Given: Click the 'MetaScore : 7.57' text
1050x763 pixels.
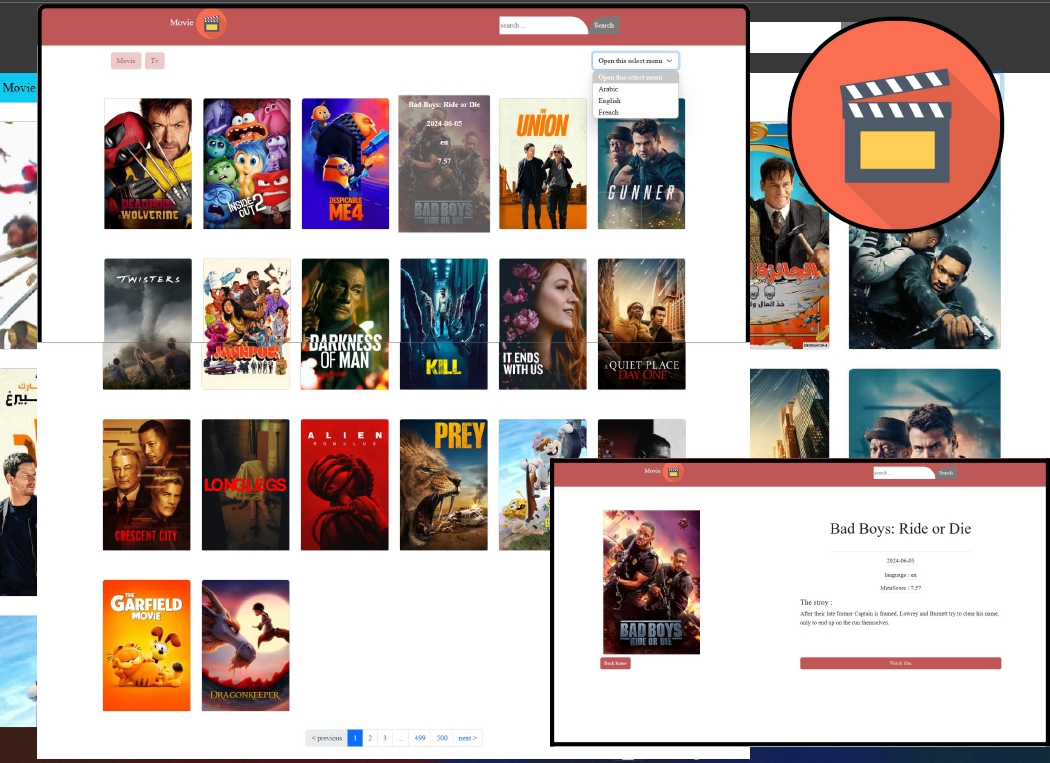Looking at the screenshot, I should coord(901,588).
